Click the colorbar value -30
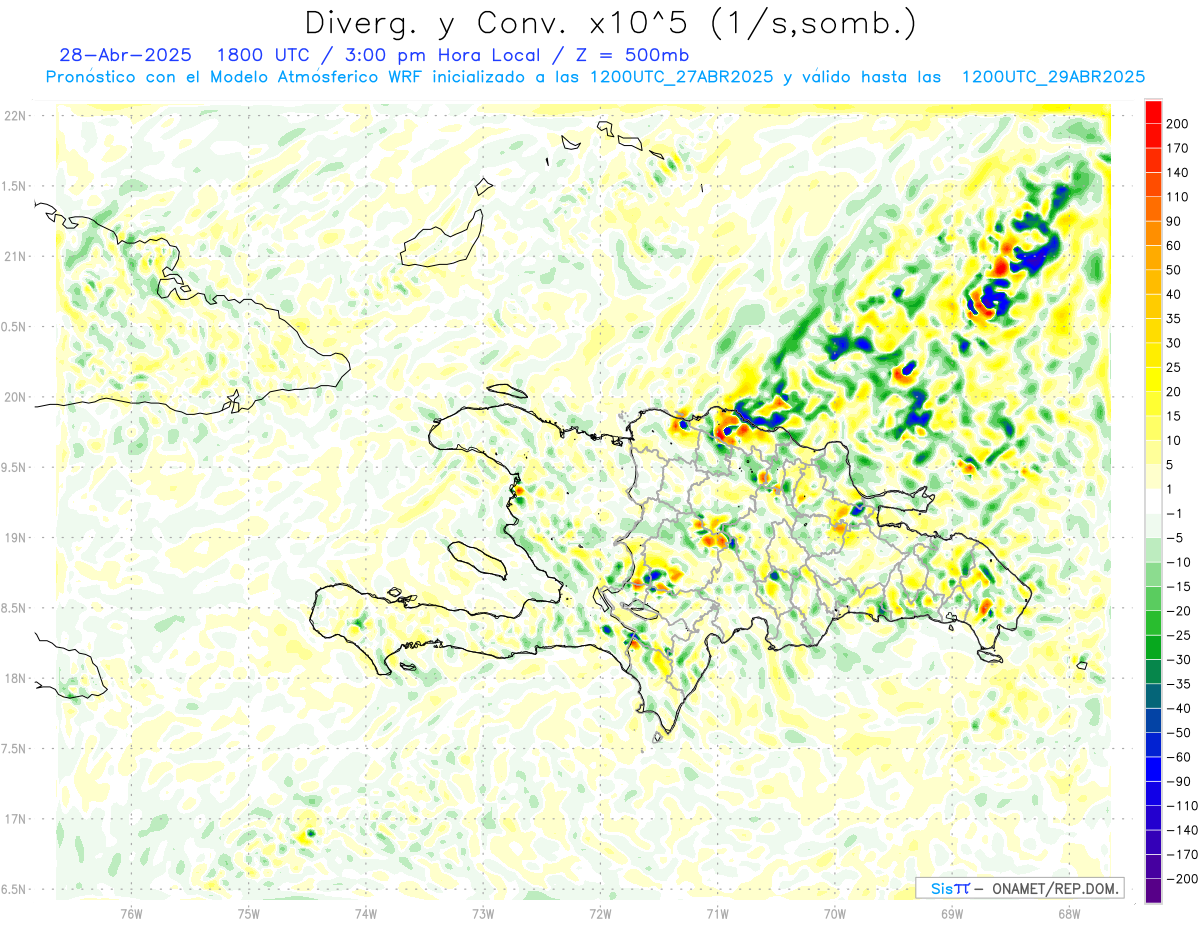 [x=1178, y=659]
